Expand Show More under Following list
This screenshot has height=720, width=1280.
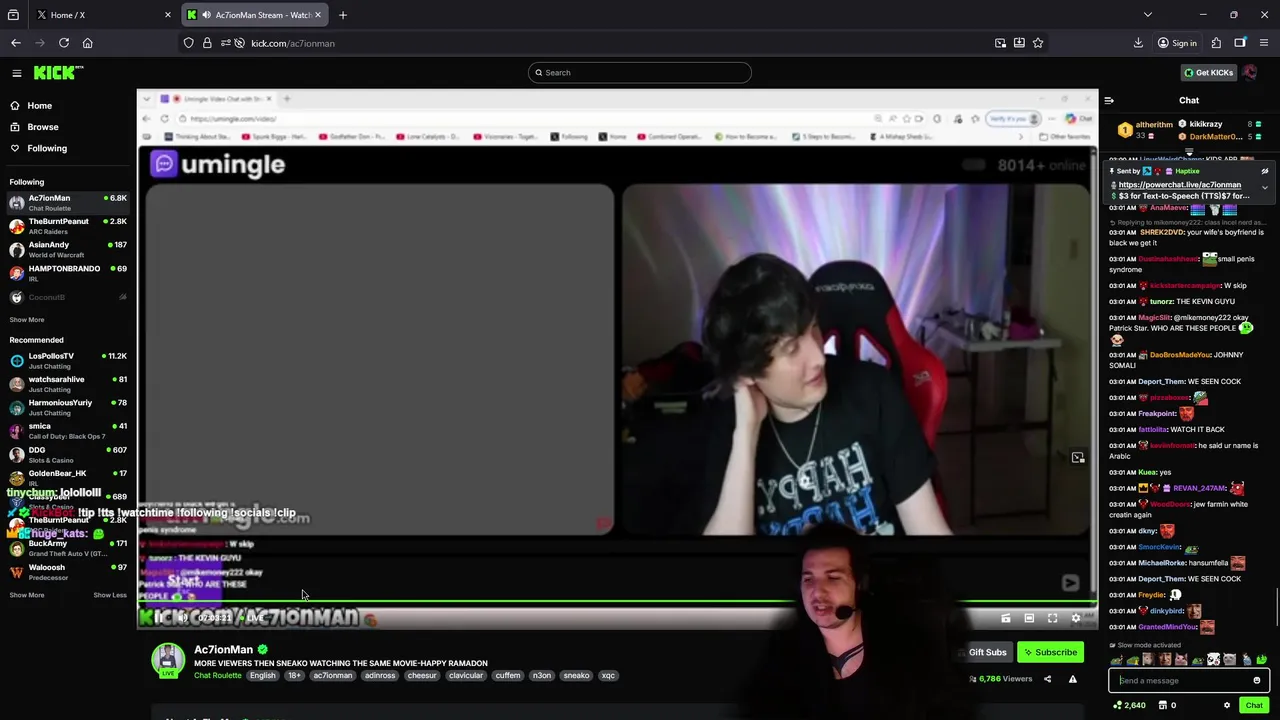point(27,320)
